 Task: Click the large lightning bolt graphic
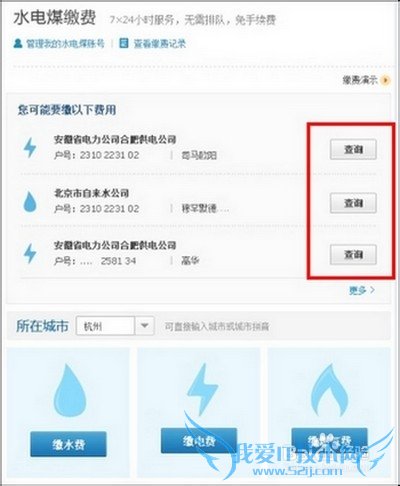coord(202,389)
